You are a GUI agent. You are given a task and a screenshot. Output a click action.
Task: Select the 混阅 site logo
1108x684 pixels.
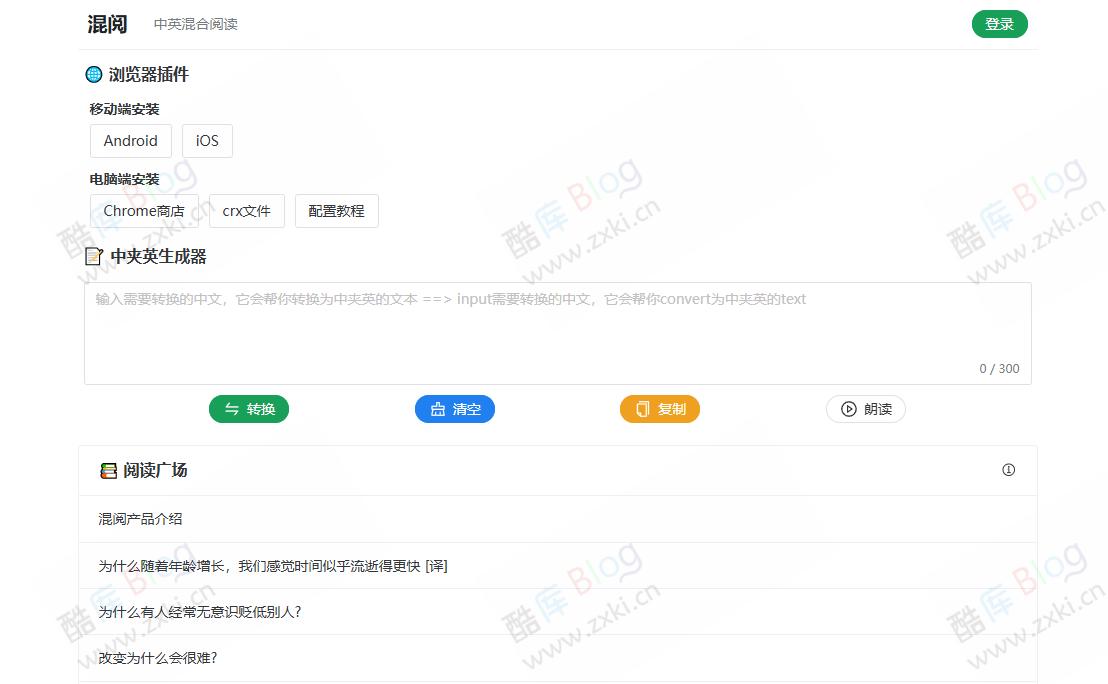(107, 24)
